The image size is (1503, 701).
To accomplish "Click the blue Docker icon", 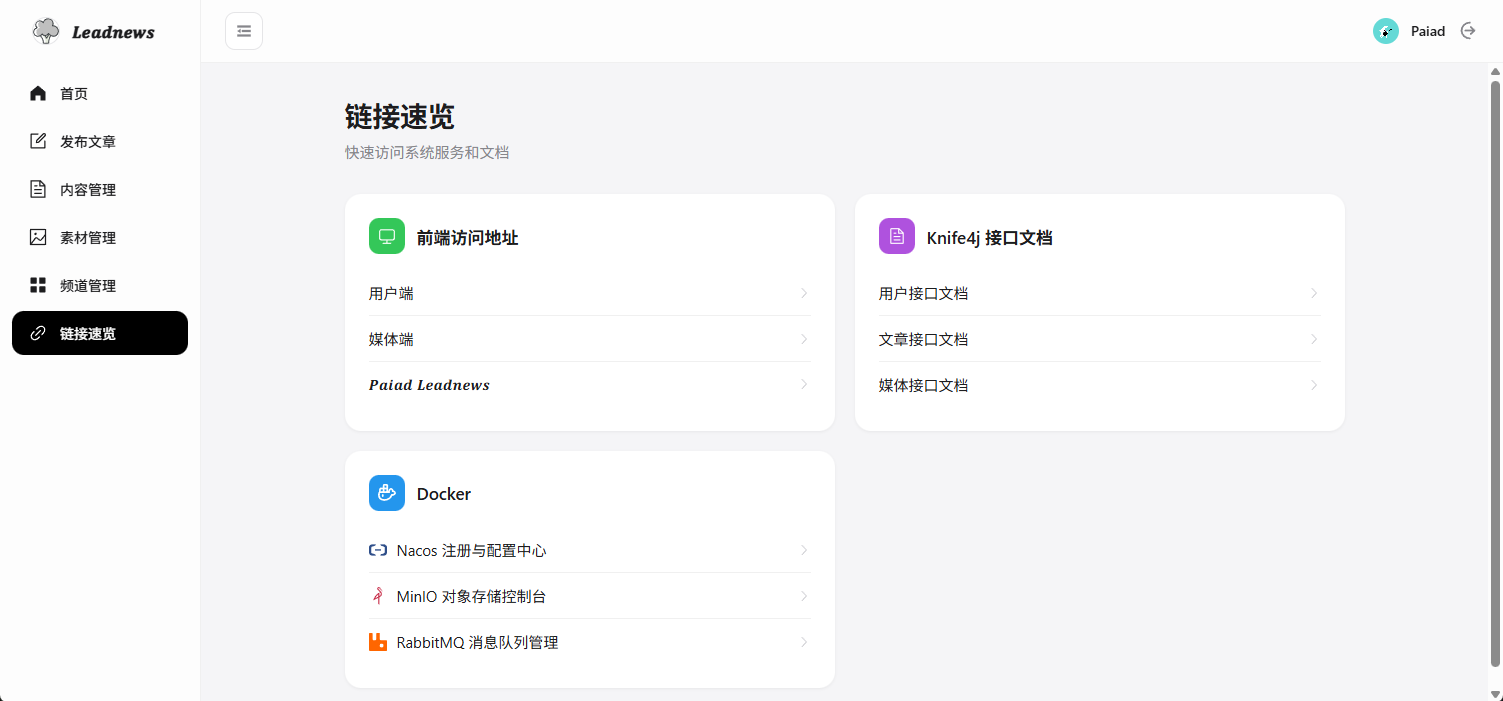I will tap(387, 493).
